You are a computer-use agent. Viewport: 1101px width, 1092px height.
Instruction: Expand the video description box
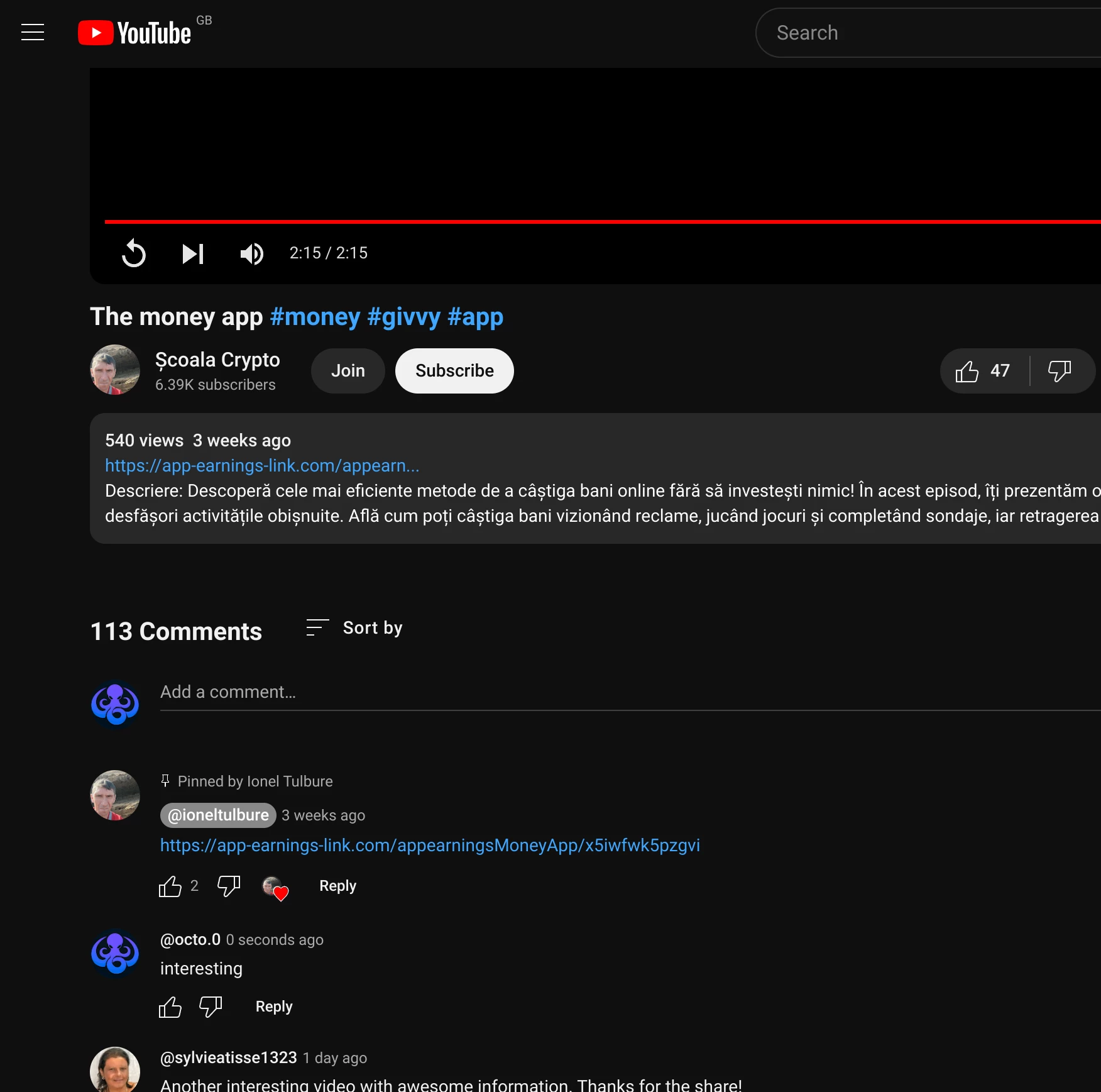click(x=595, y=478)
